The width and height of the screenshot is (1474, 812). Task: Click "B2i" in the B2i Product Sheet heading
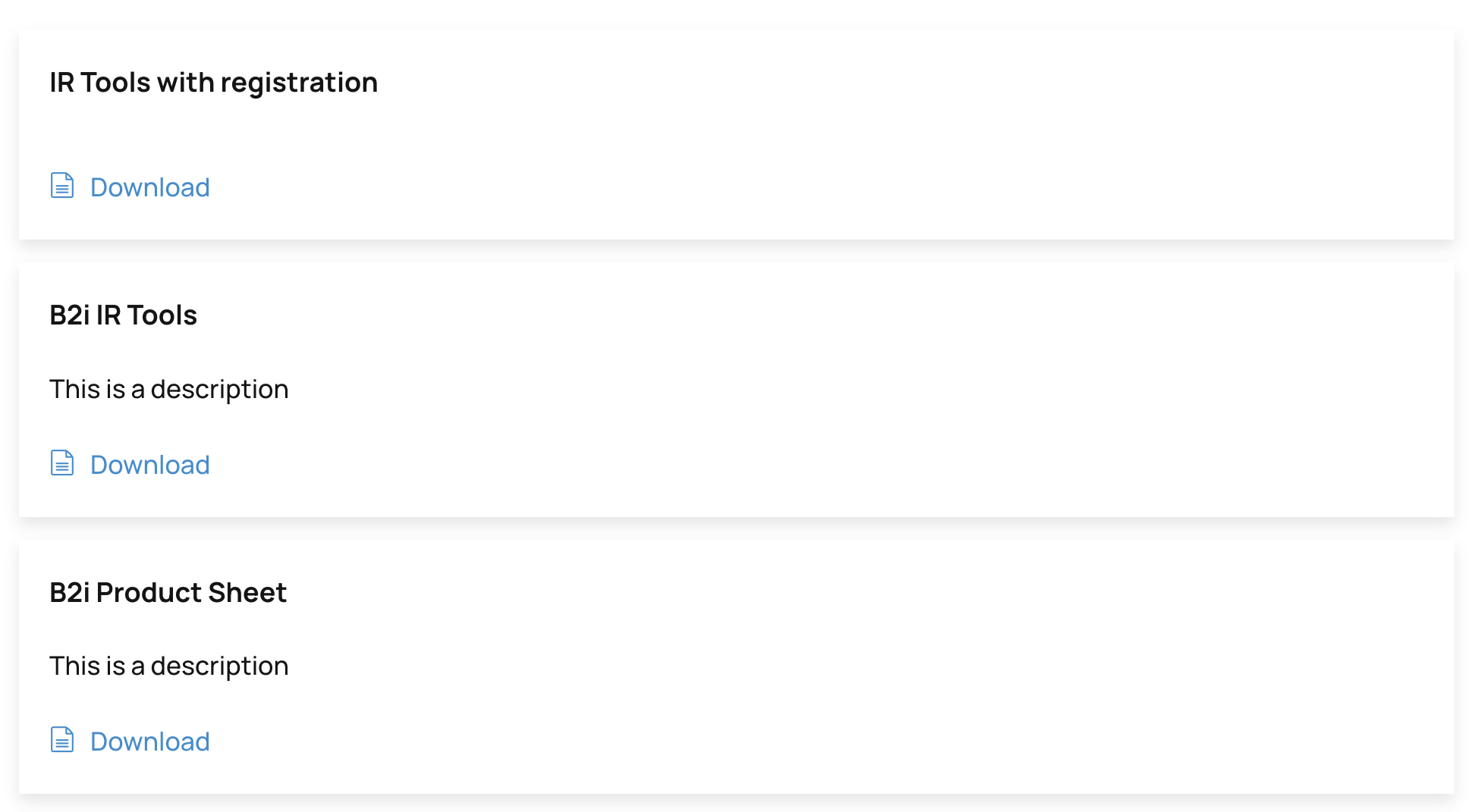69,593
